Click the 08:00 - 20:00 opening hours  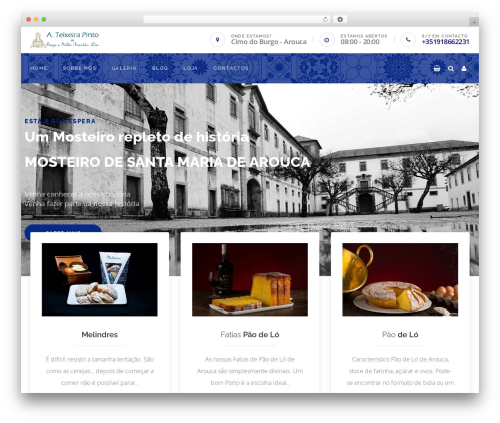pyautogui.click(x=360, y=42)
